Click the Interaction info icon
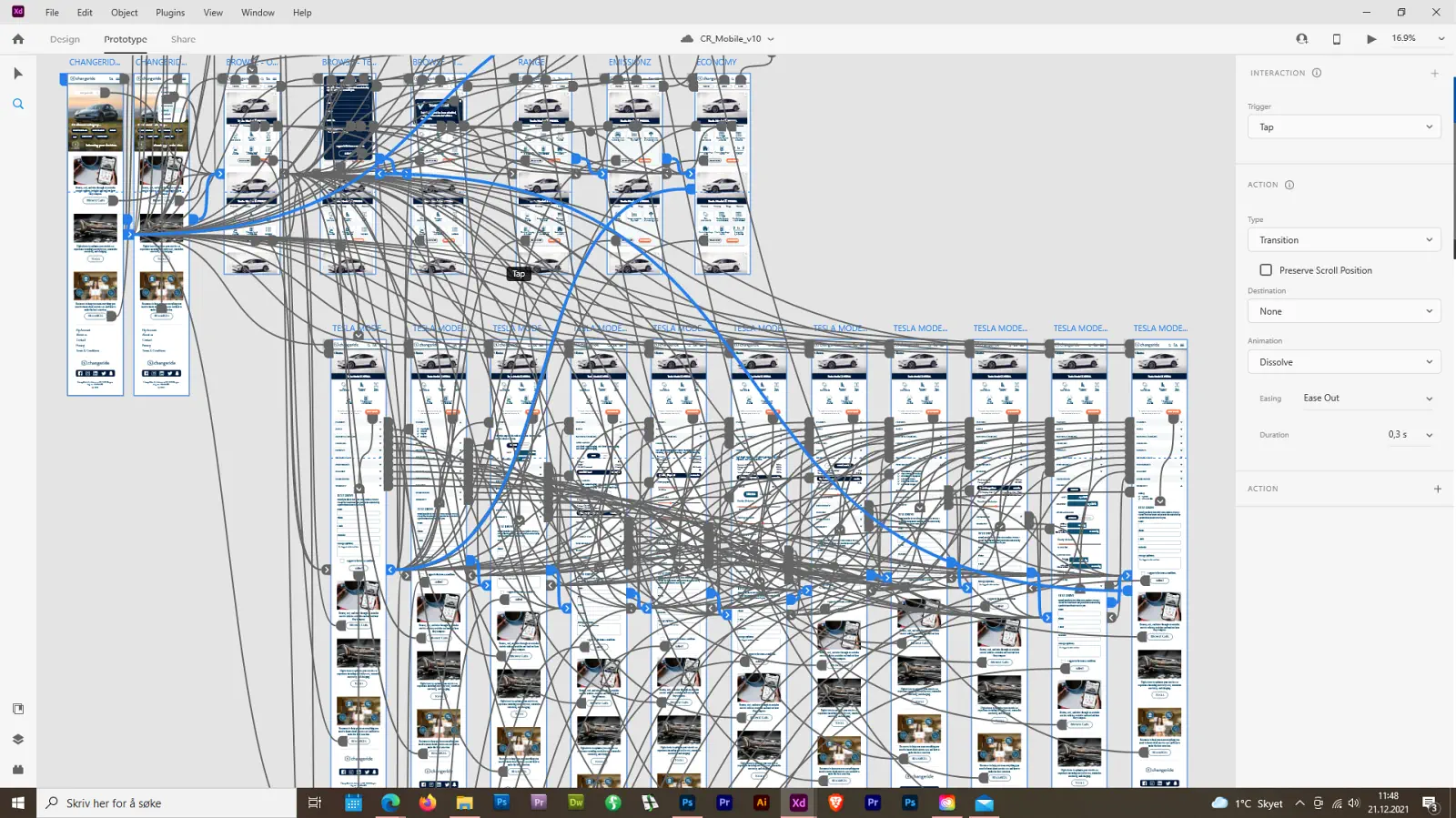The height and width of the screenshot is (818, 1456). (1317, 73)
